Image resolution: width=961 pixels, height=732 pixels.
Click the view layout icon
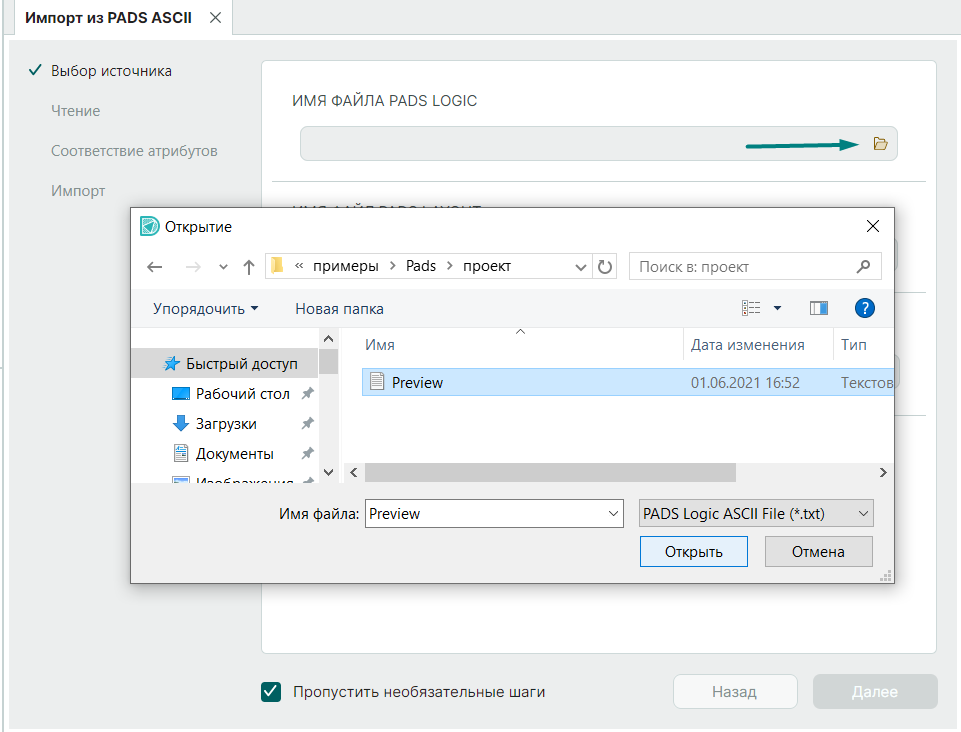tap(751, 308)
